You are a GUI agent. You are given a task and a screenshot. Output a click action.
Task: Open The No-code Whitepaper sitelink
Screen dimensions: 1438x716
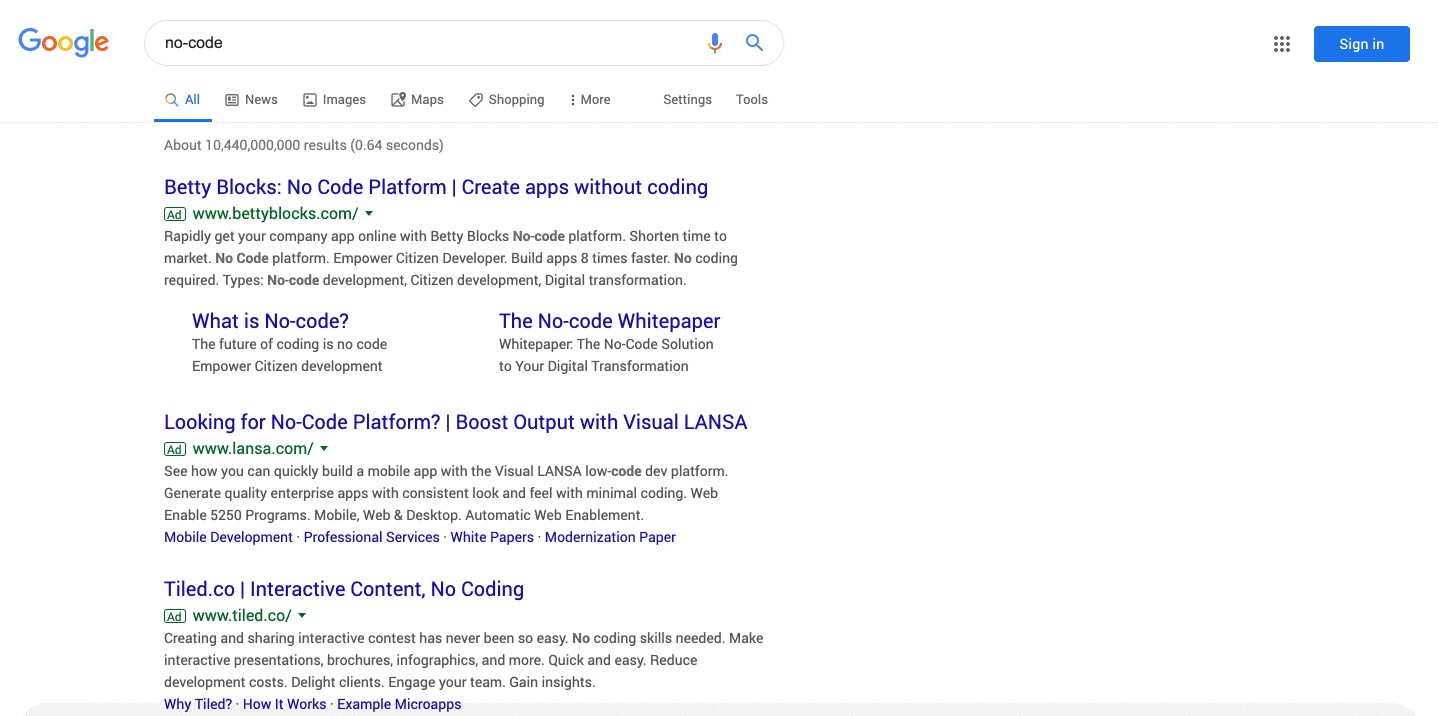[x=609, y=321]
